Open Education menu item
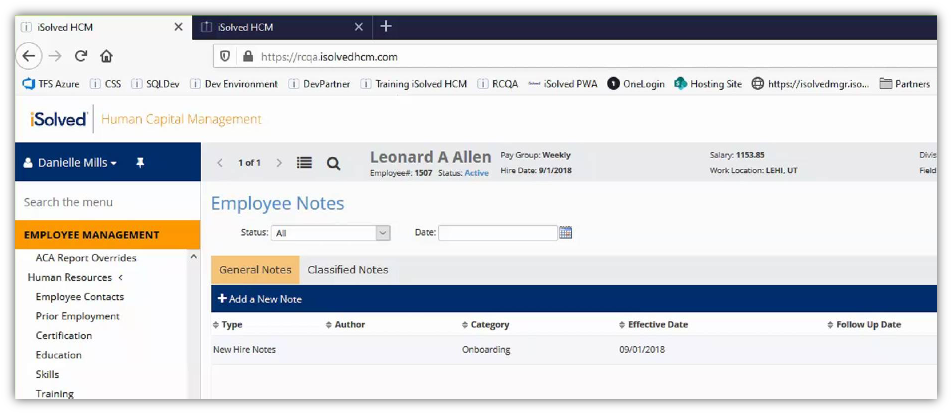952x414 pixels. coord(58,355)
